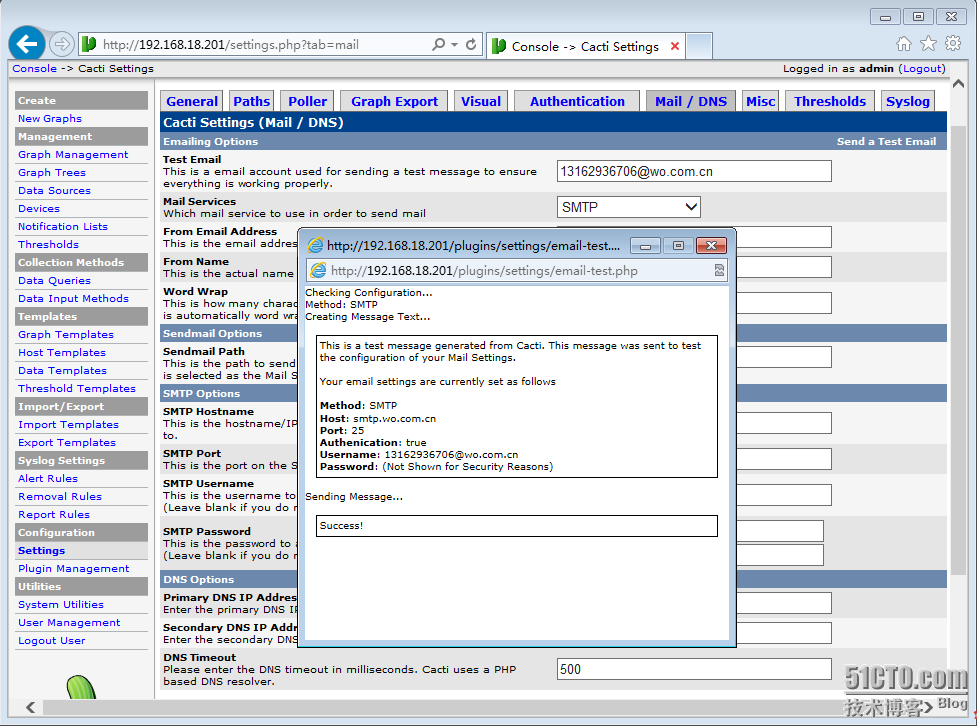Click the popup window address bar
The height and width of the screenshot is (726, 977).
[516, 270]
